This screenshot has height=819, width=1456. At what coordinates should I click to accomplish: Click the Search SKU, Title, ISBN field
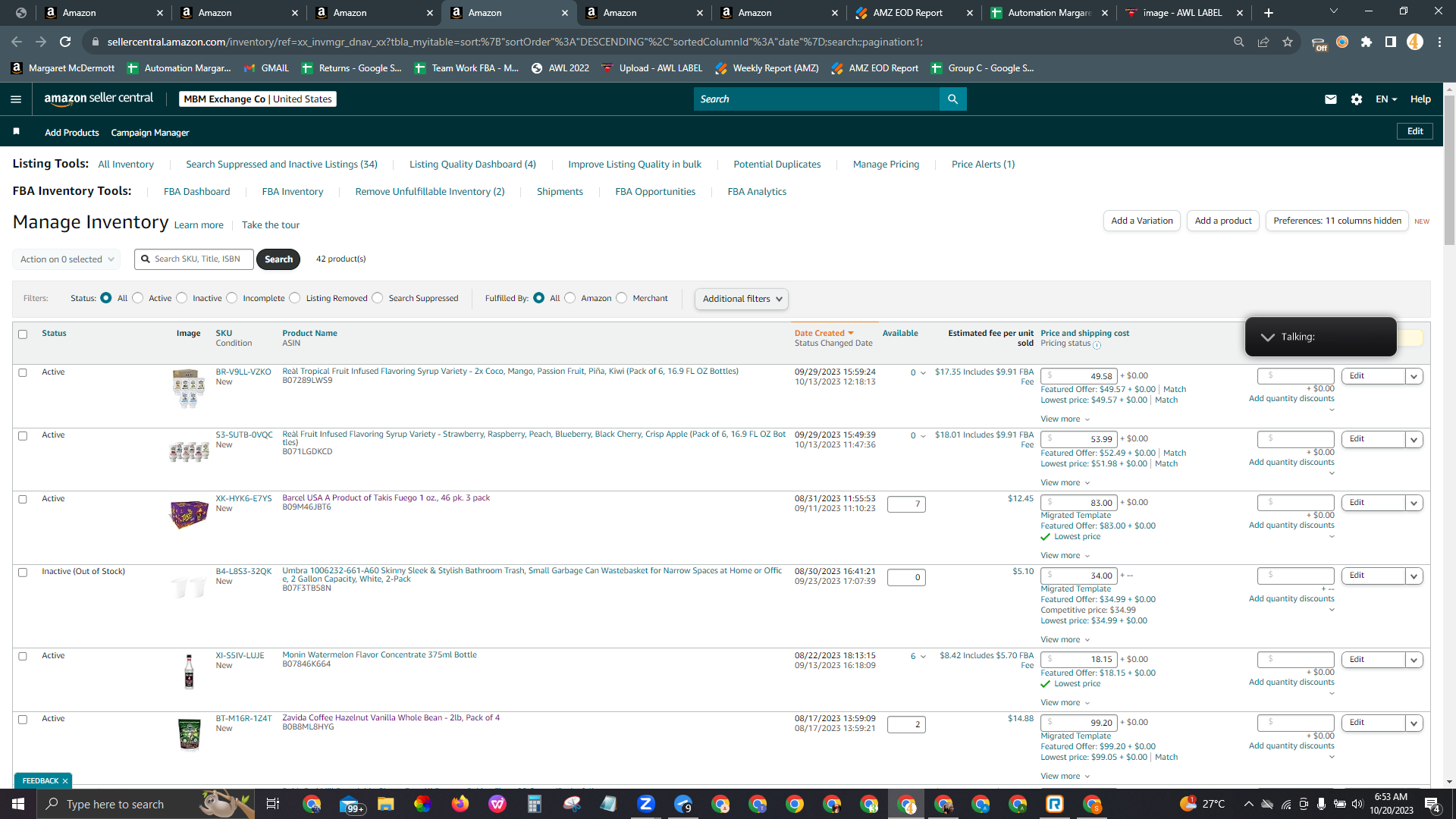[194, 259]
